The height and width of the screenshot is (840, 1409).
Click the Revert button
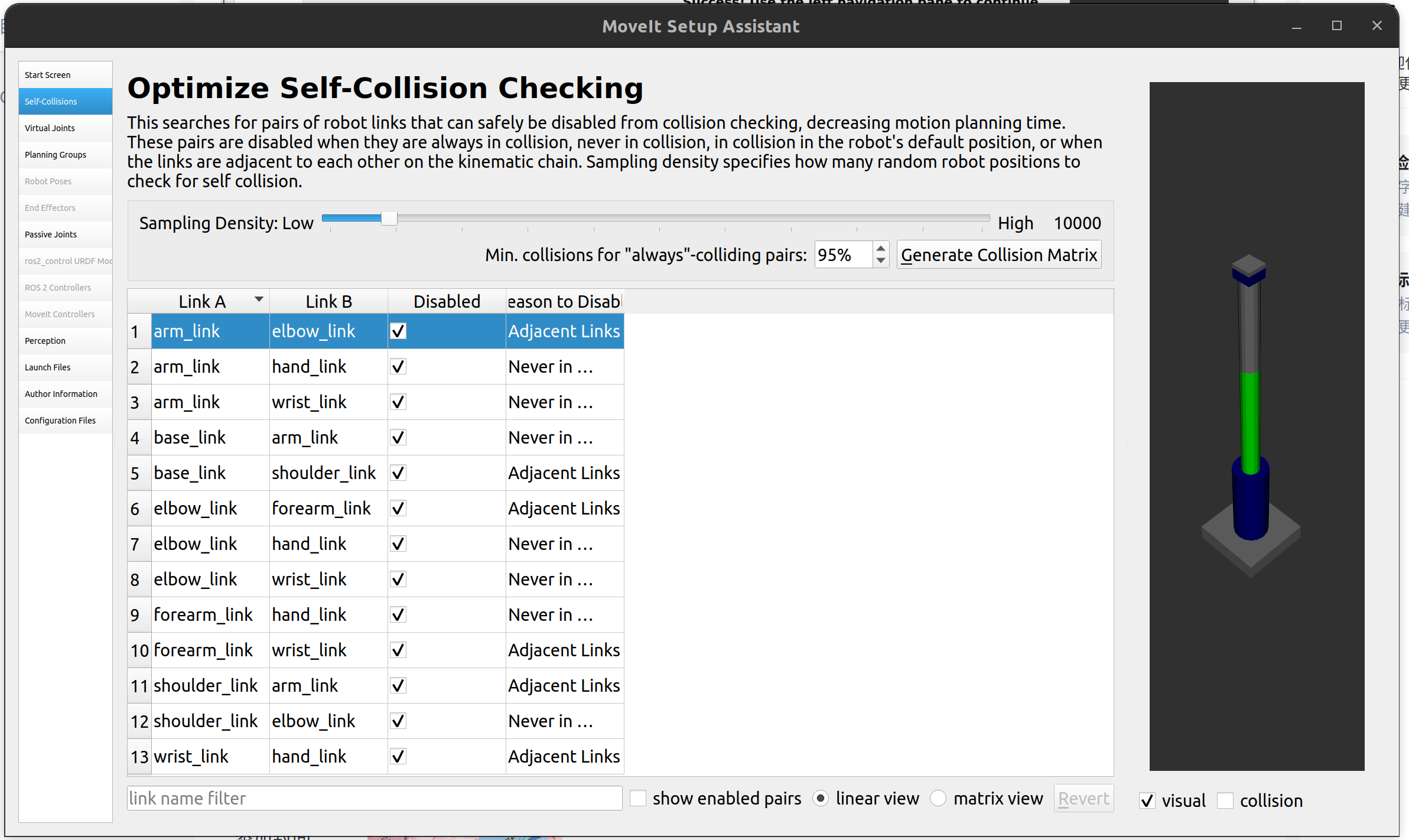point(1083,799)
